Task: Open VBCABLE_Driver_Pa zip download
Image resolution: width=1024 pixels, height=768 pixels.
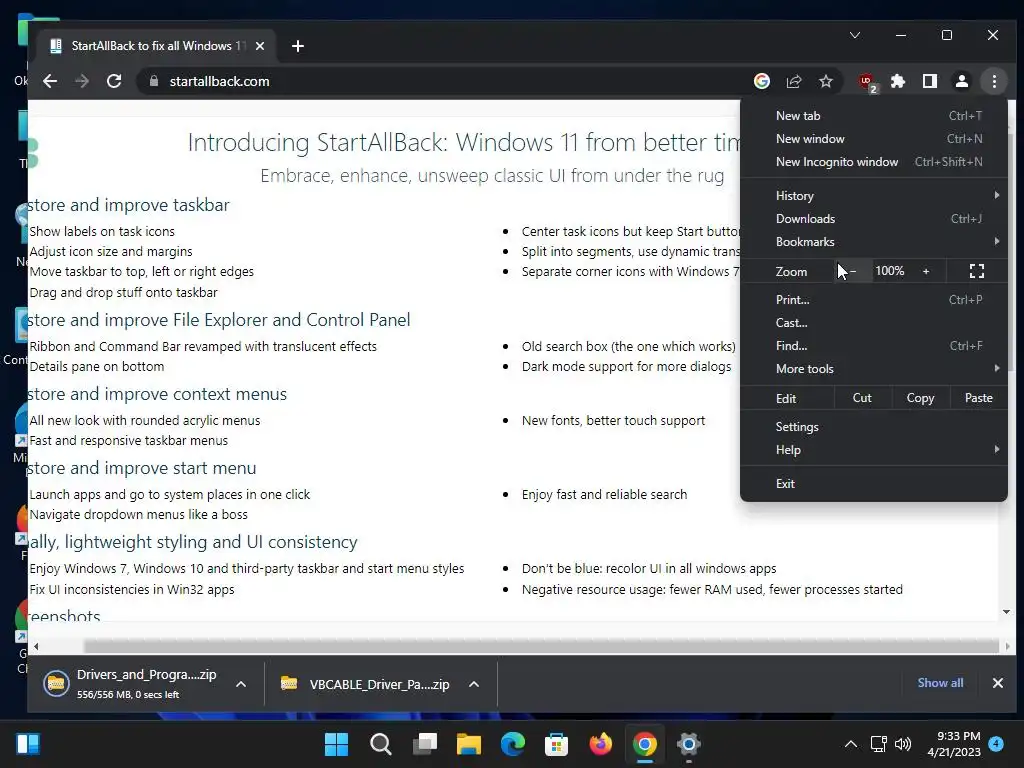Action: click(364, 684)
